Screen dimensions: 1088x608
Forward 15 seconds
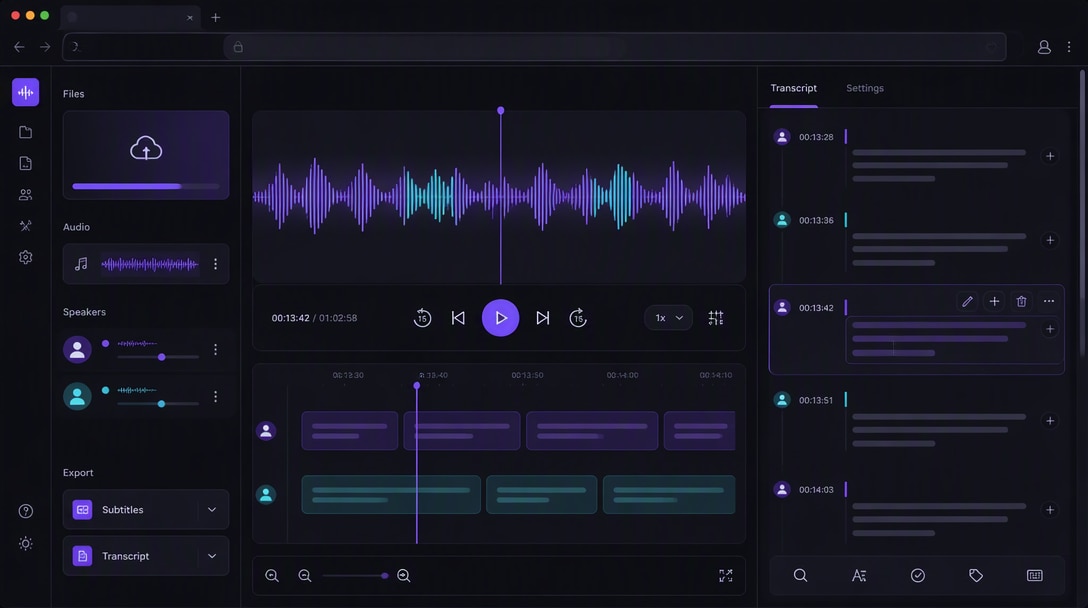(x=578, y=318)
